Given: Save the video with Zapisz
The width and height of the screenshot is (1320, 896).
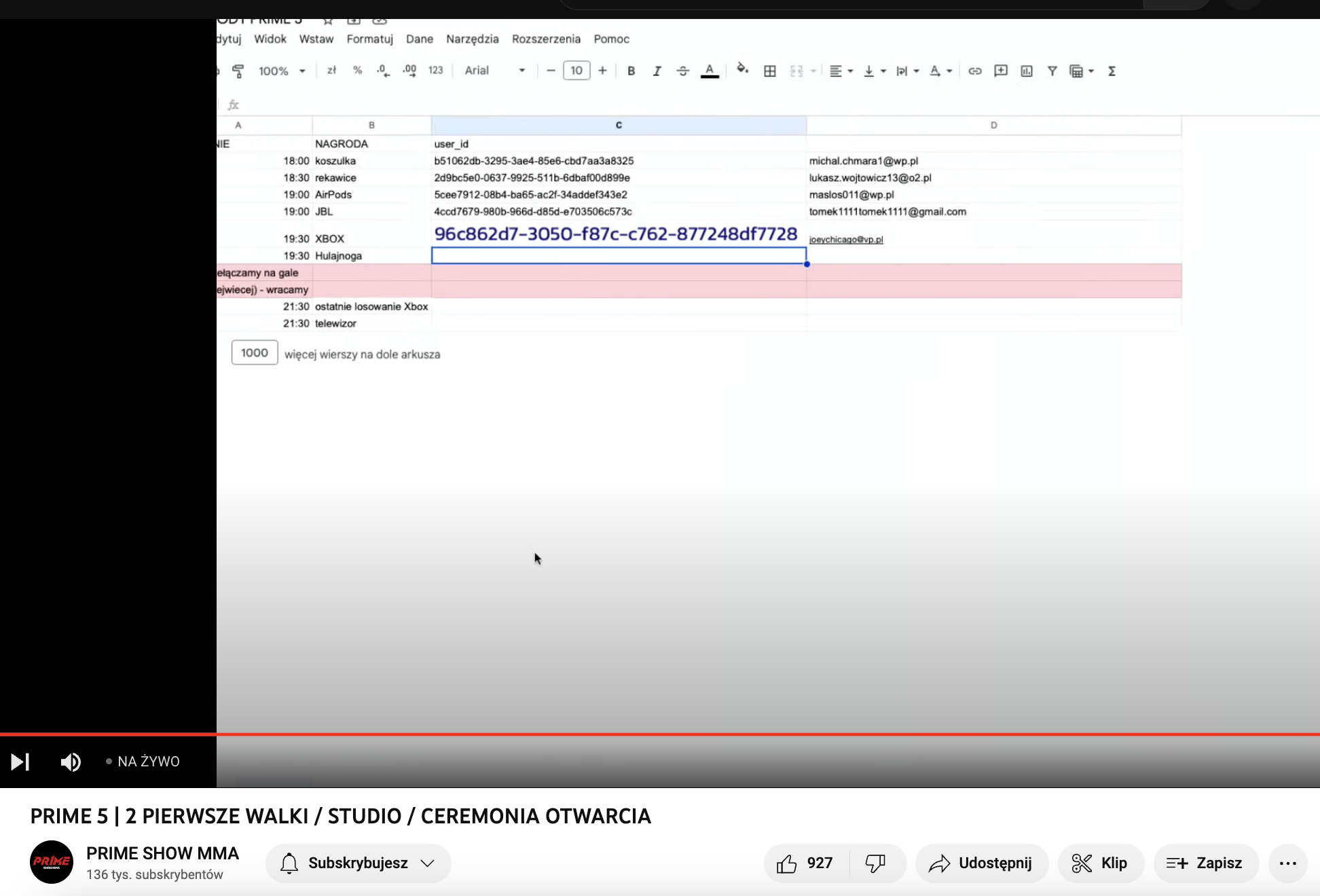Looking at the screenshot, I should pos(1205,863).
